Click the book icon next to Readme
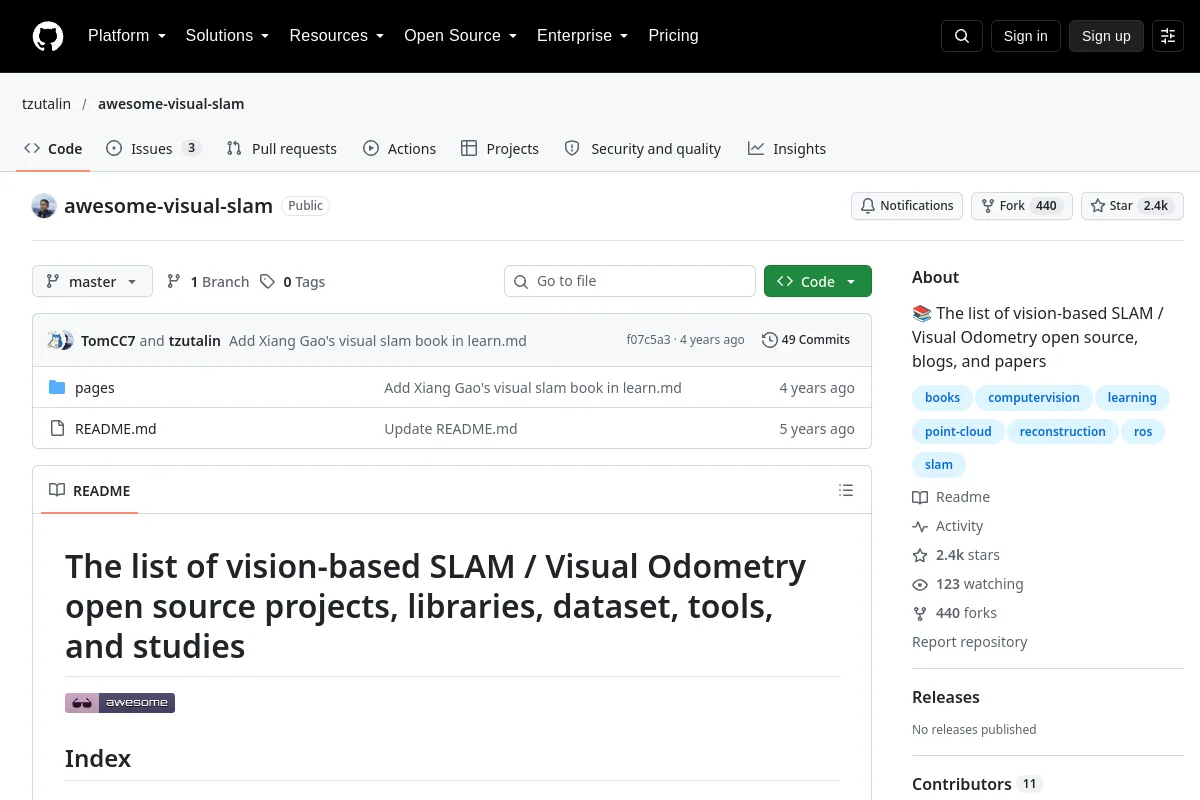The image size is (1200, 800). (x=920, y=497)
